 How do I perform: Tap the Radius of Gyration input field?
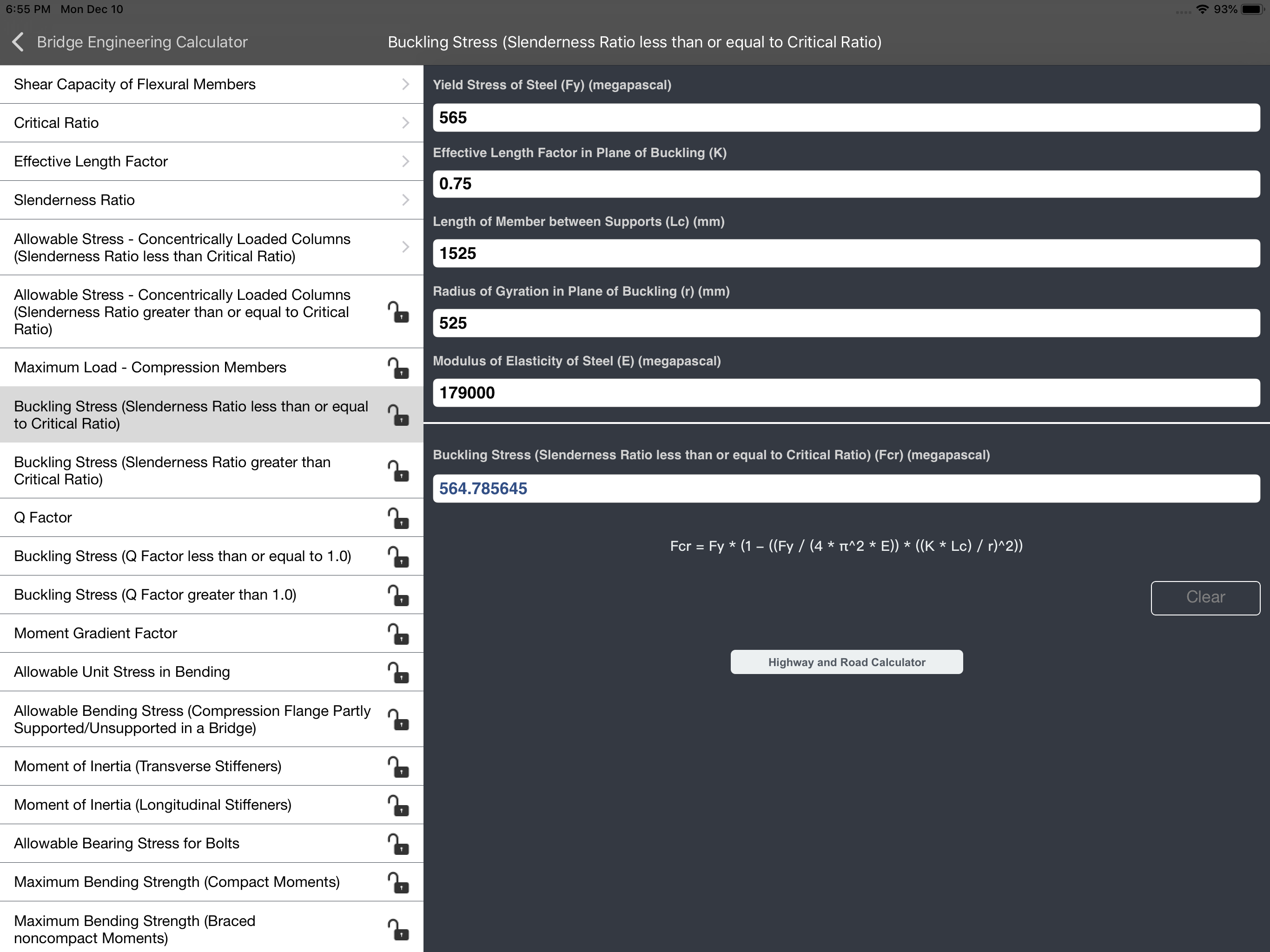coord(846,323)
